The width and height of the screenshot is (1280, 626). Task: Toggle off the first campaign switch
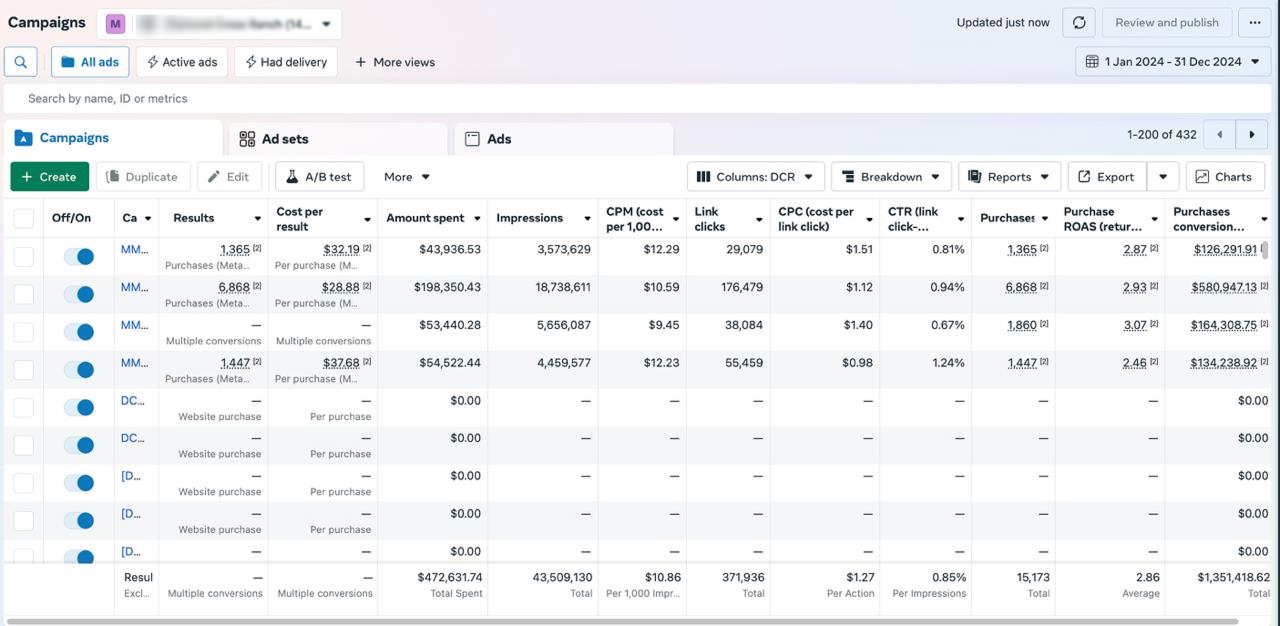pos(78,257)
